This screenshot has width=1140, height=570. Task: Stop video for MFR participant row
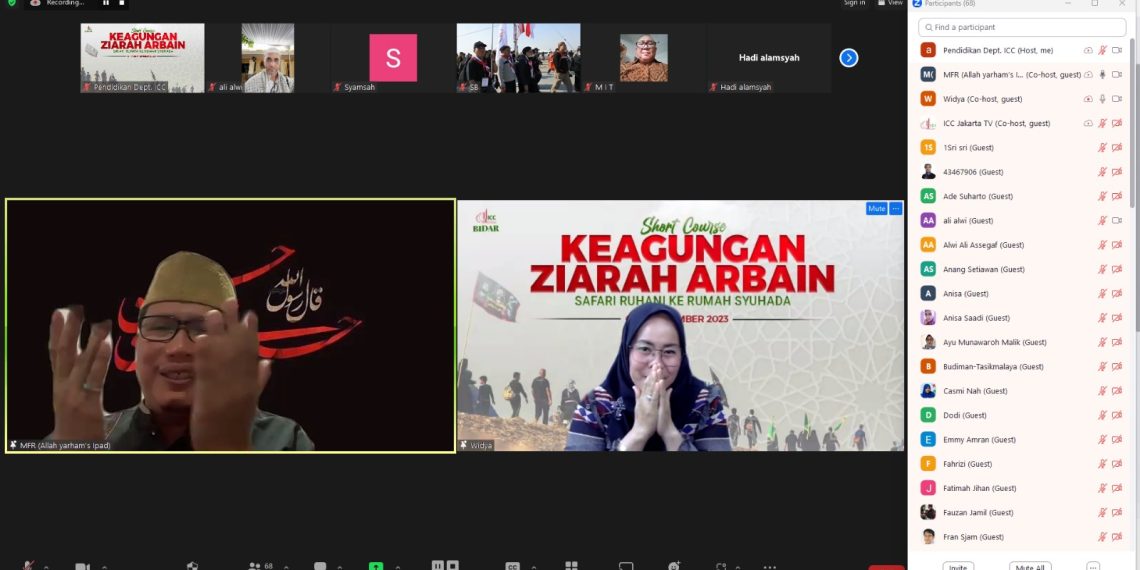point(1117,74)
